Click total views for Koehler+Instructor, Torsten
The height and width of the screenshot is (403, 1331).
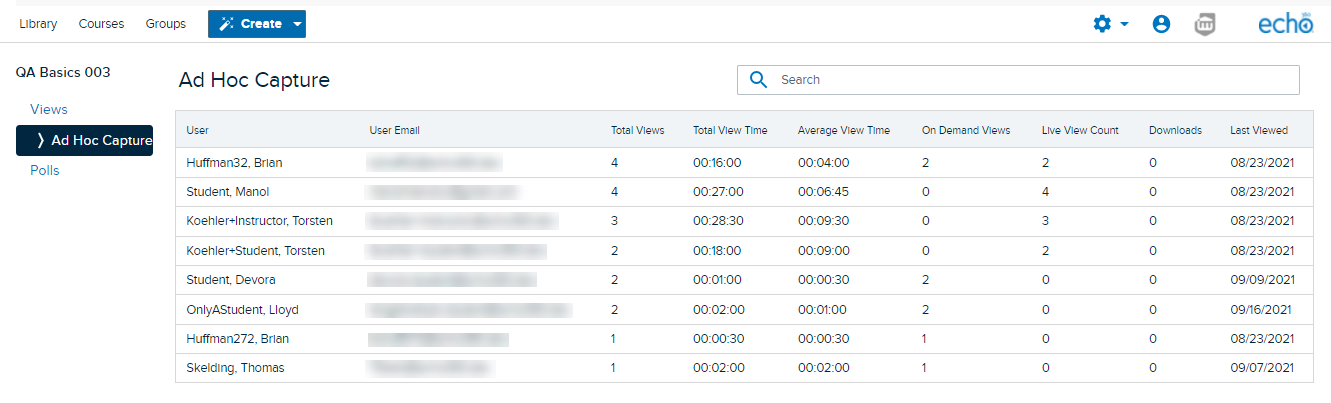tap(615, 221)
